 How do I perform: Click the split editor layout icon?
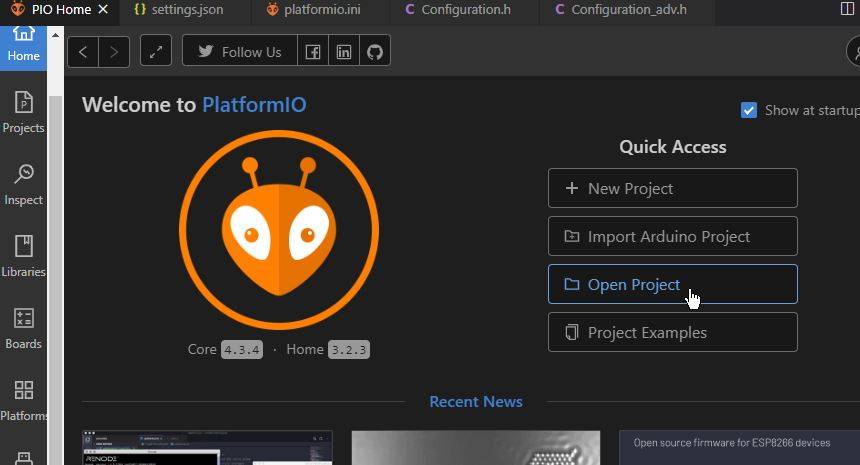847,9
